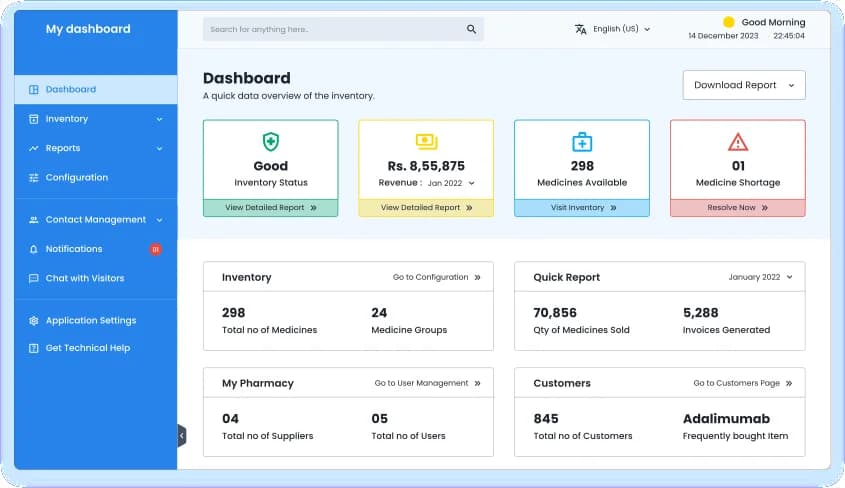Click the search magnifier icon
845x488 pixels.
click(471, 30)
